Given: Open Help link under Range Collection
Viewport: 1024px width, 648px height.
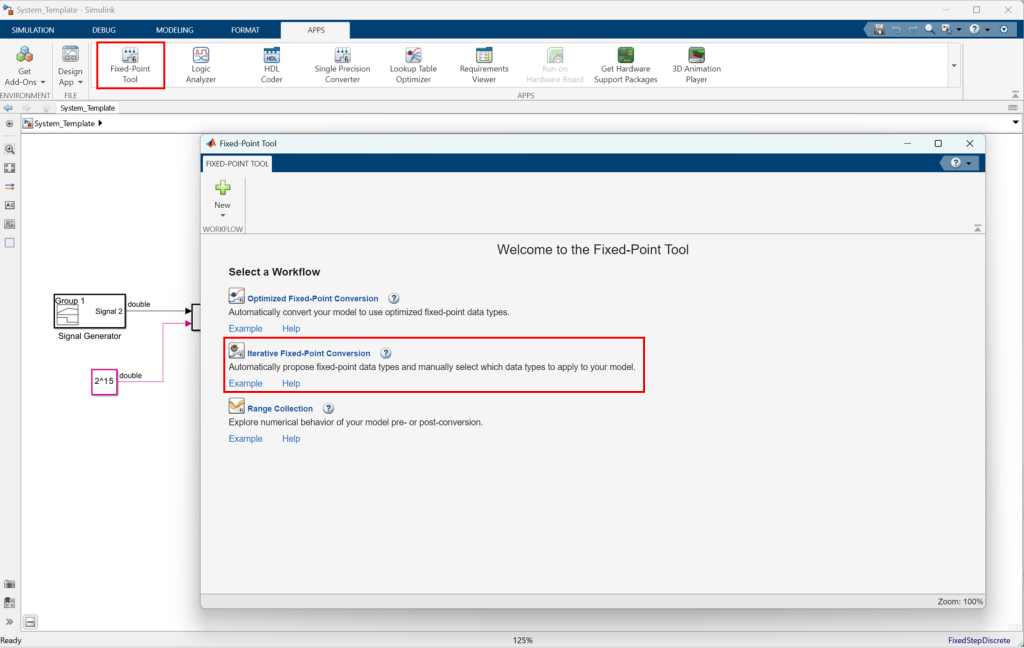Looking at the screenshot, I should click(x=291, y=439).
